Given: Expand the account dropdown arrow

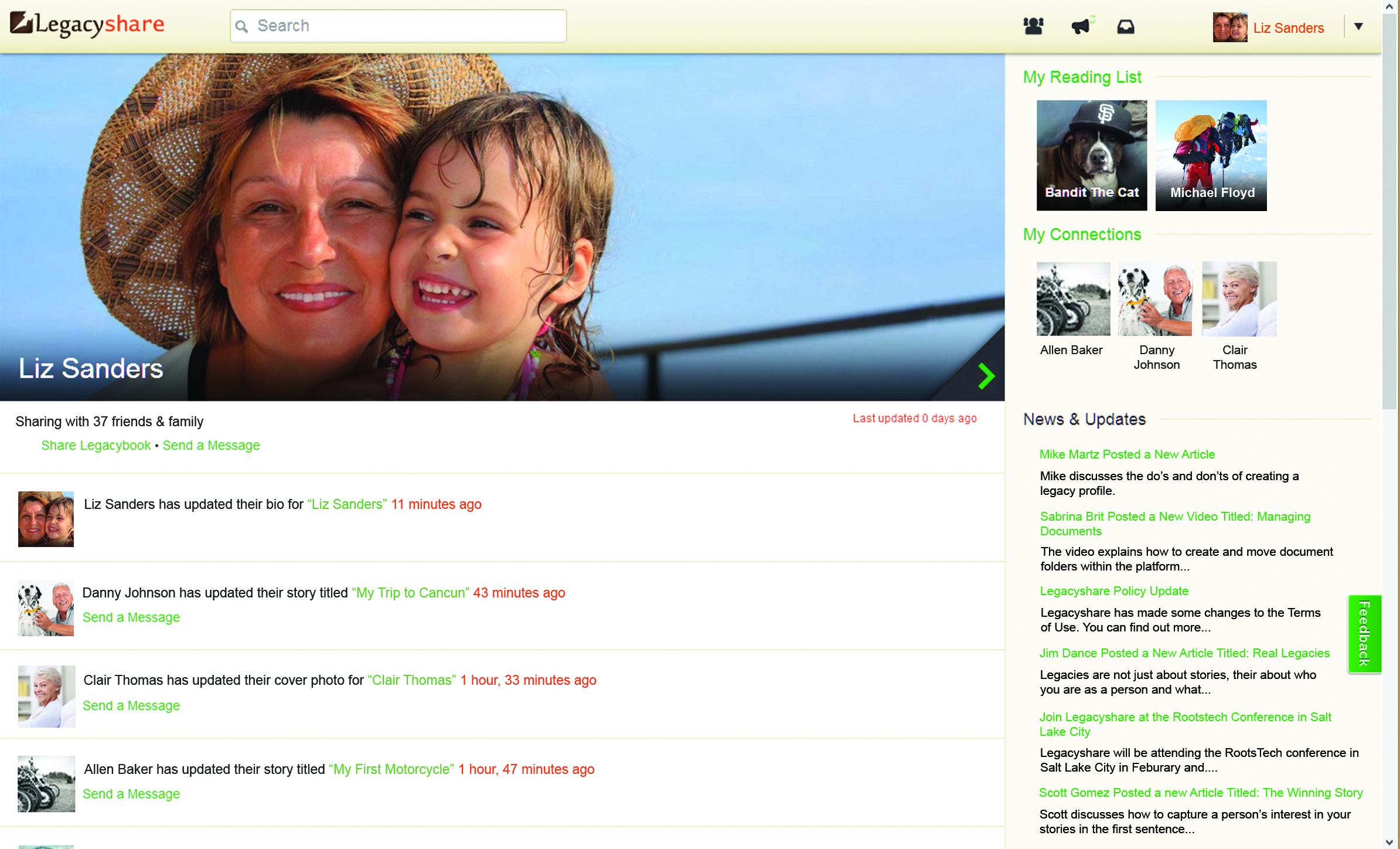Looking at the screenshot, I should [x=1358, y=26].
